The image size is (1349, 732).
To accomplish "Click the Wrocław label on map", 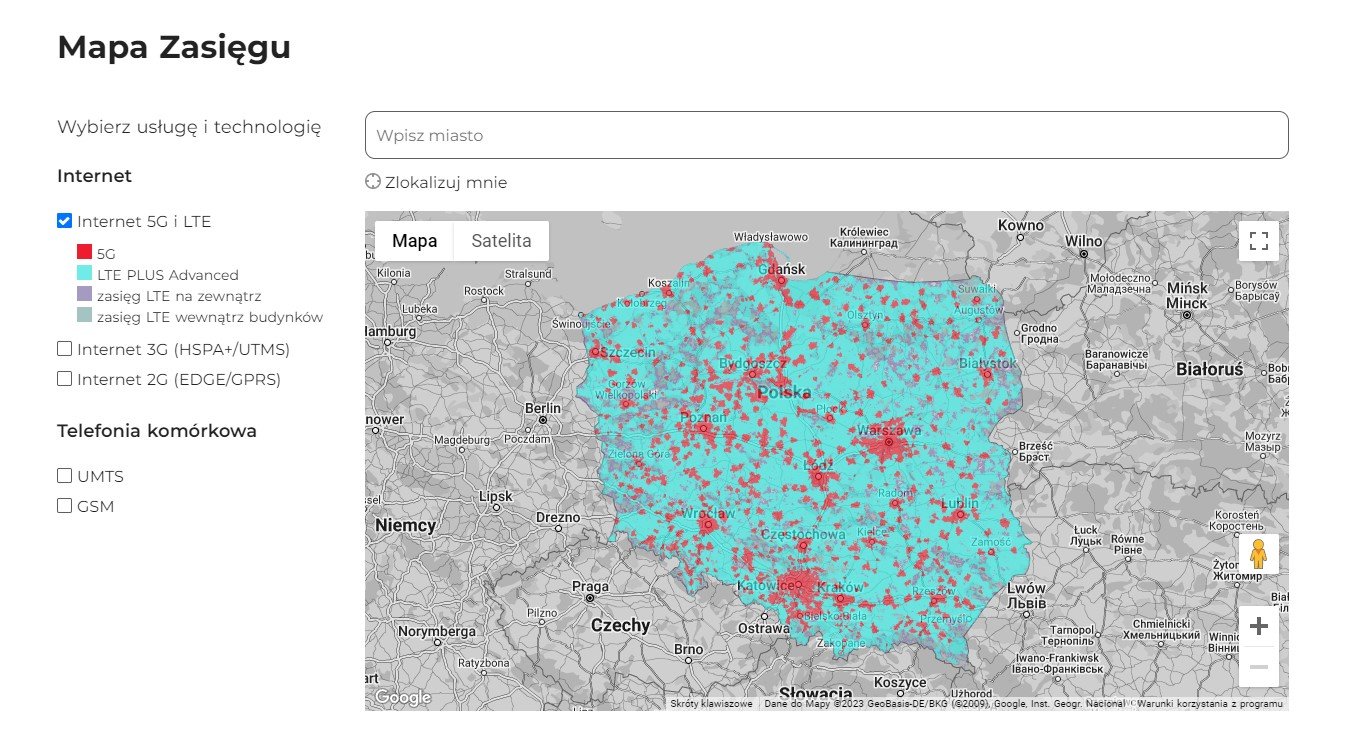I will (707, 513).
